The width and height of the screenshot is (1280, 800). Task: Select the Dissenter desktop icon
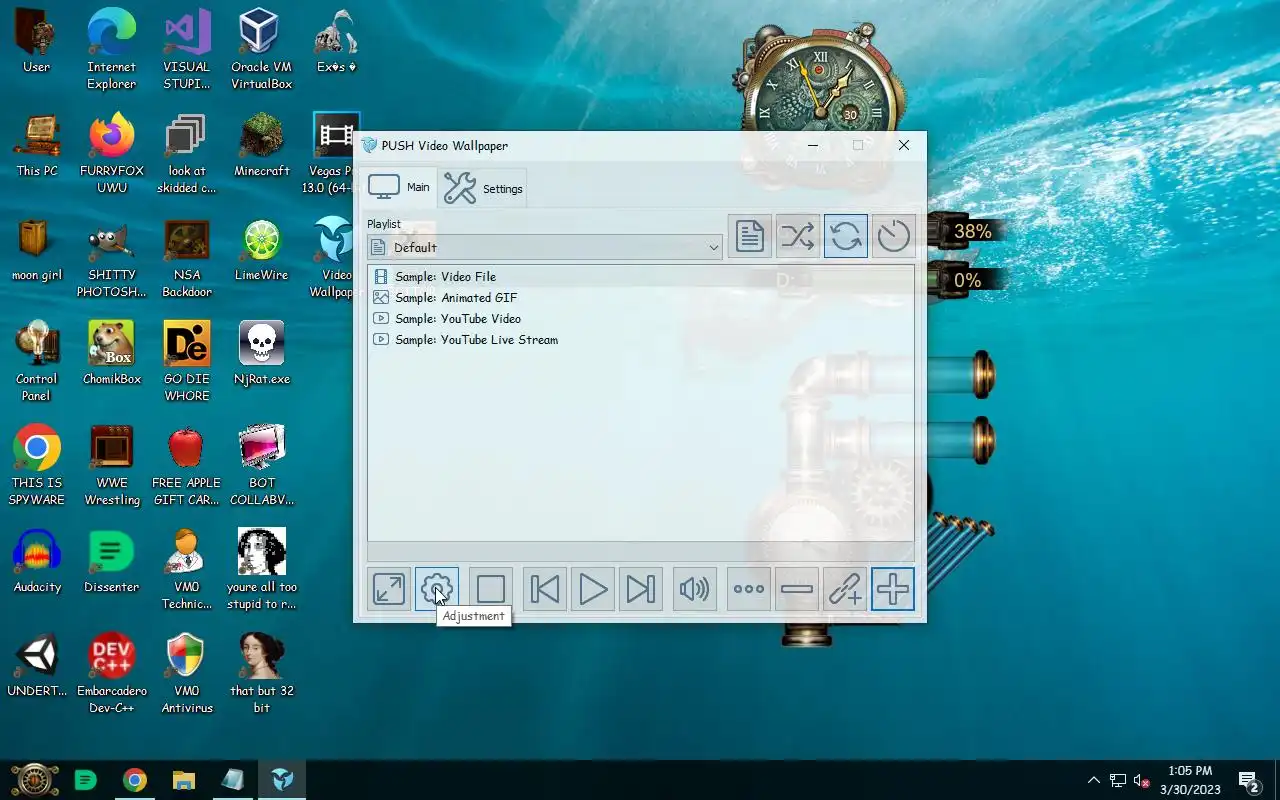coord(111,562)
